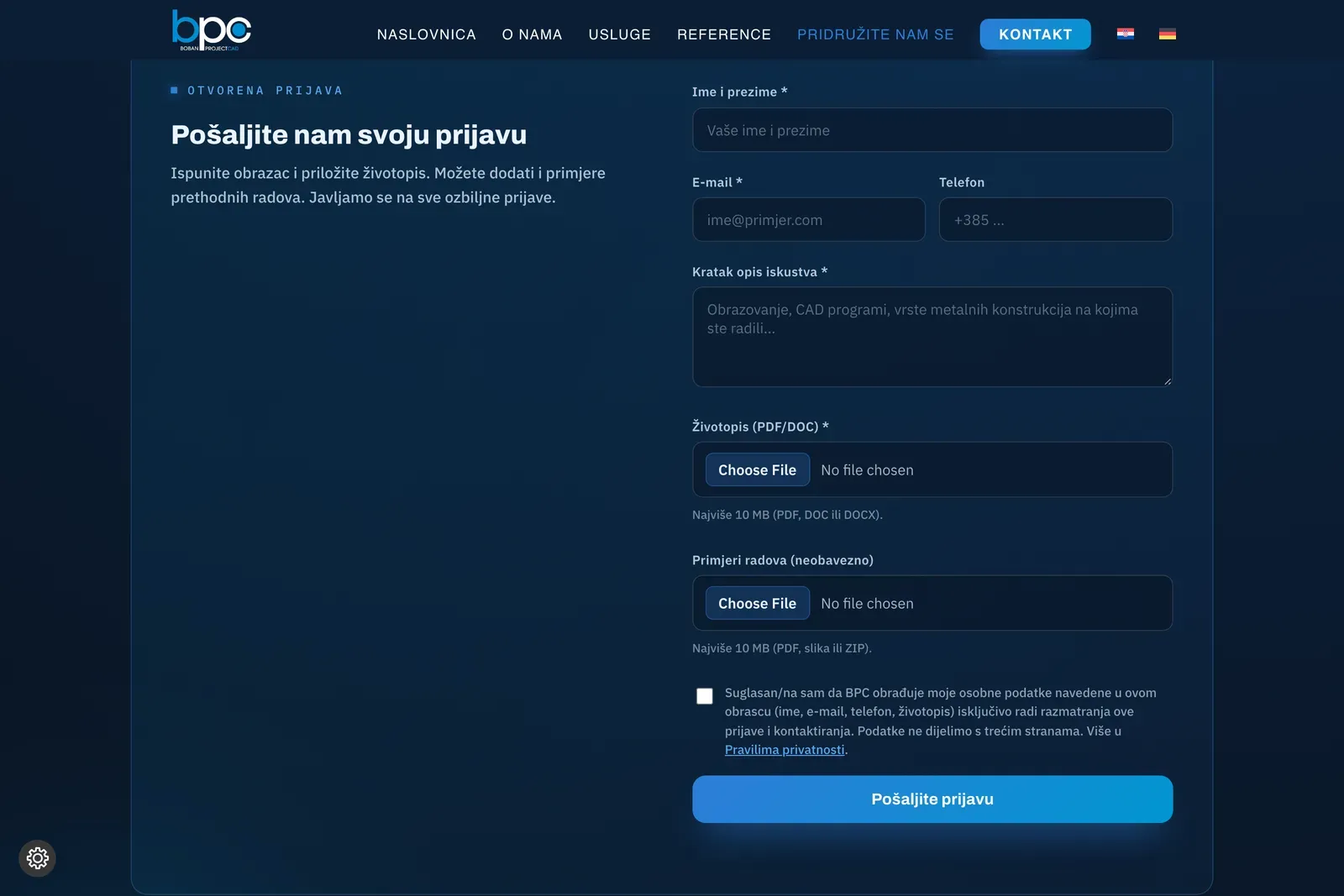
Task: Switch language with the German flag
Action: coord(1168,34)
